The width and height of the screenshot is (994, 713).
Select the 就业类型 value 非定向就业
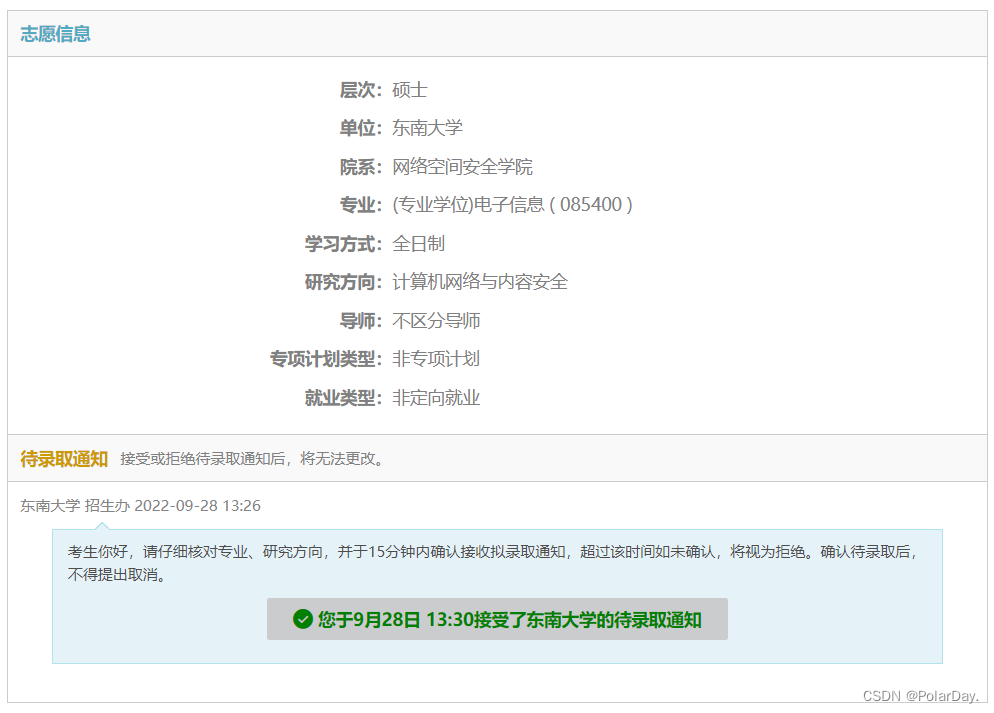coord(436,398)
